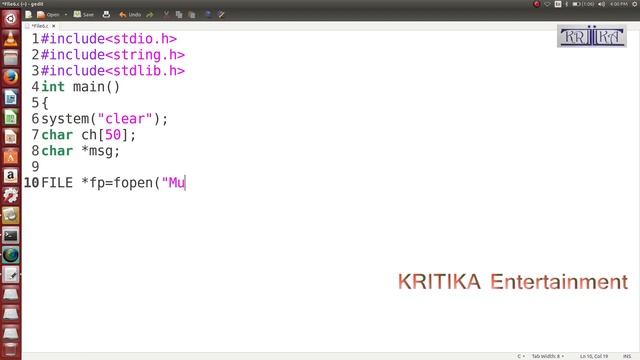Launch Firefox from the dock
The image size is (640, 360).
point(11,77)
